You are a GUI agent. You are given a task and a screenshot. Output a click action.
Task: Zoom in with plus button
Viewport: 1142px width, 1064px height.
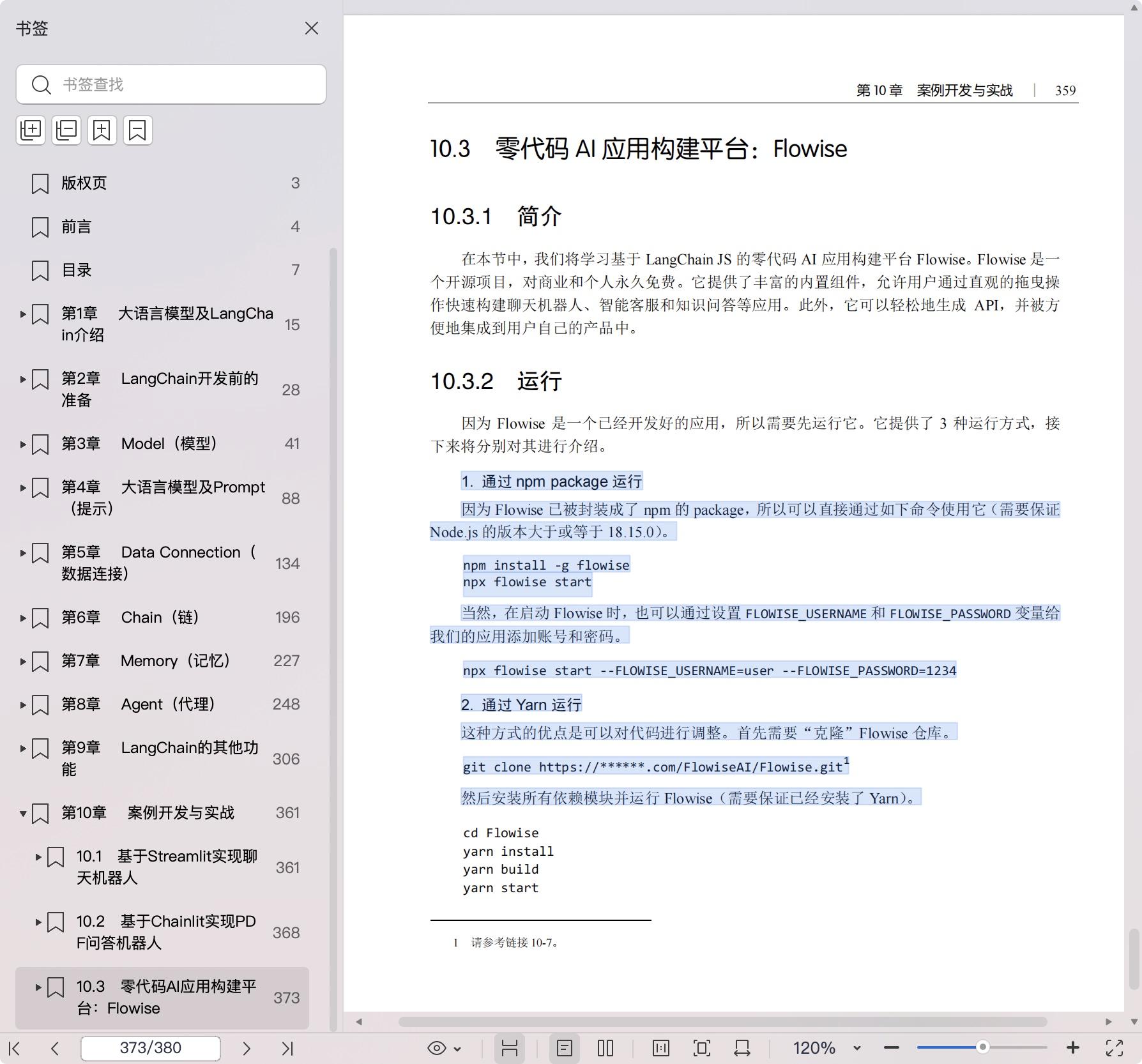point(1073,1048)
